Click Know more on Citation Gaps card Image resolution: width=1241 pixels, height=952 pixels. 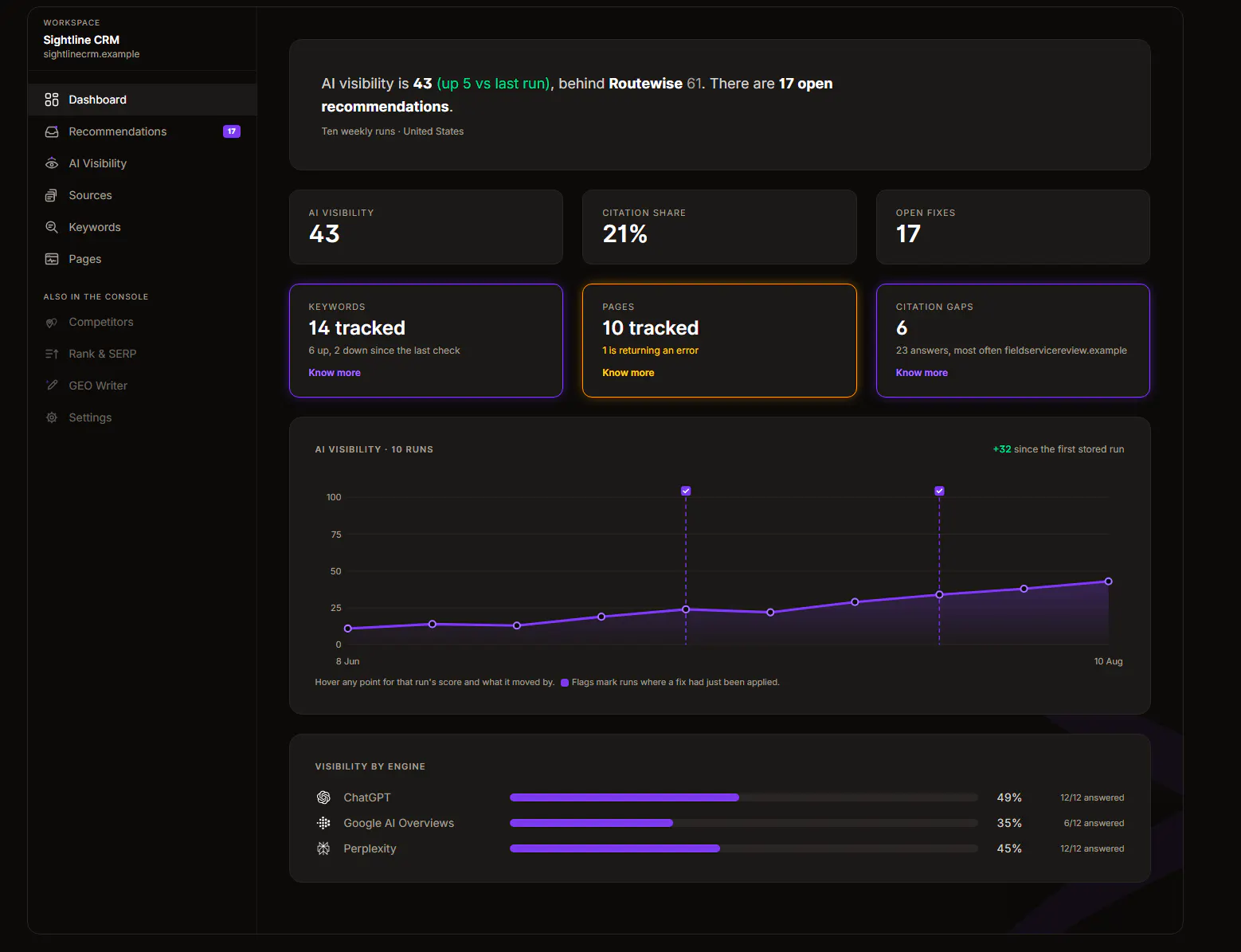[x=922, y=373]
